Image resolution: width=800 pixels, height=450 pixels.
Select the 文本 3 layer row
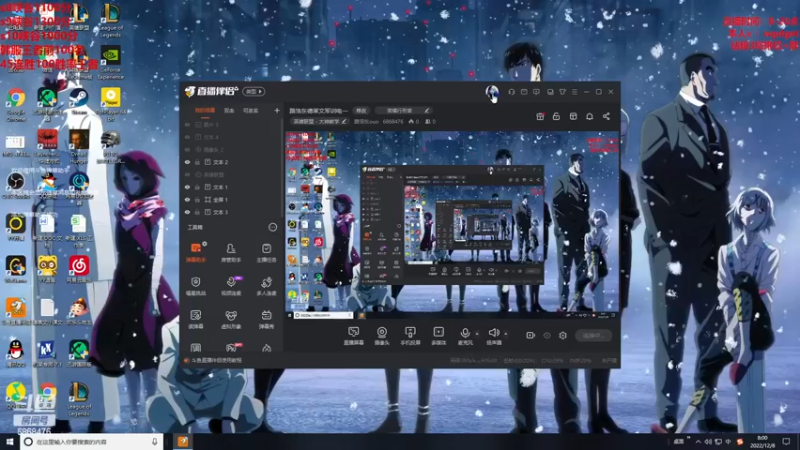232,212
